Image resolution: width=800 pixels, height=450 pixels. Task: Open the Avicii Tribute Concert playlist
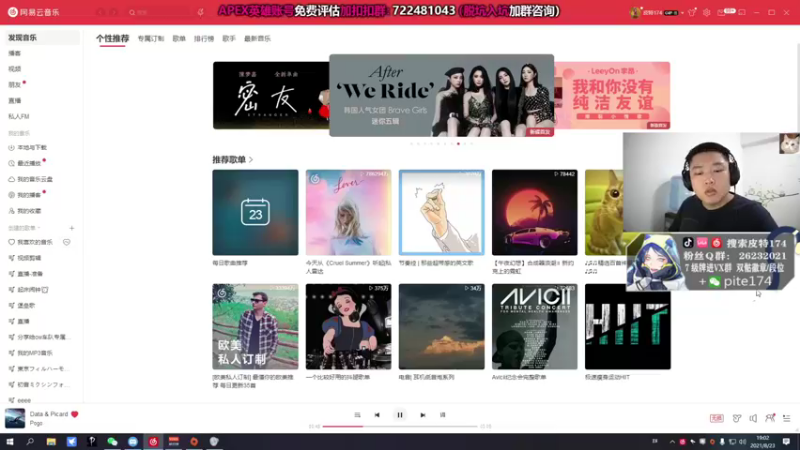pyautogui.click(x=535, y=327)
